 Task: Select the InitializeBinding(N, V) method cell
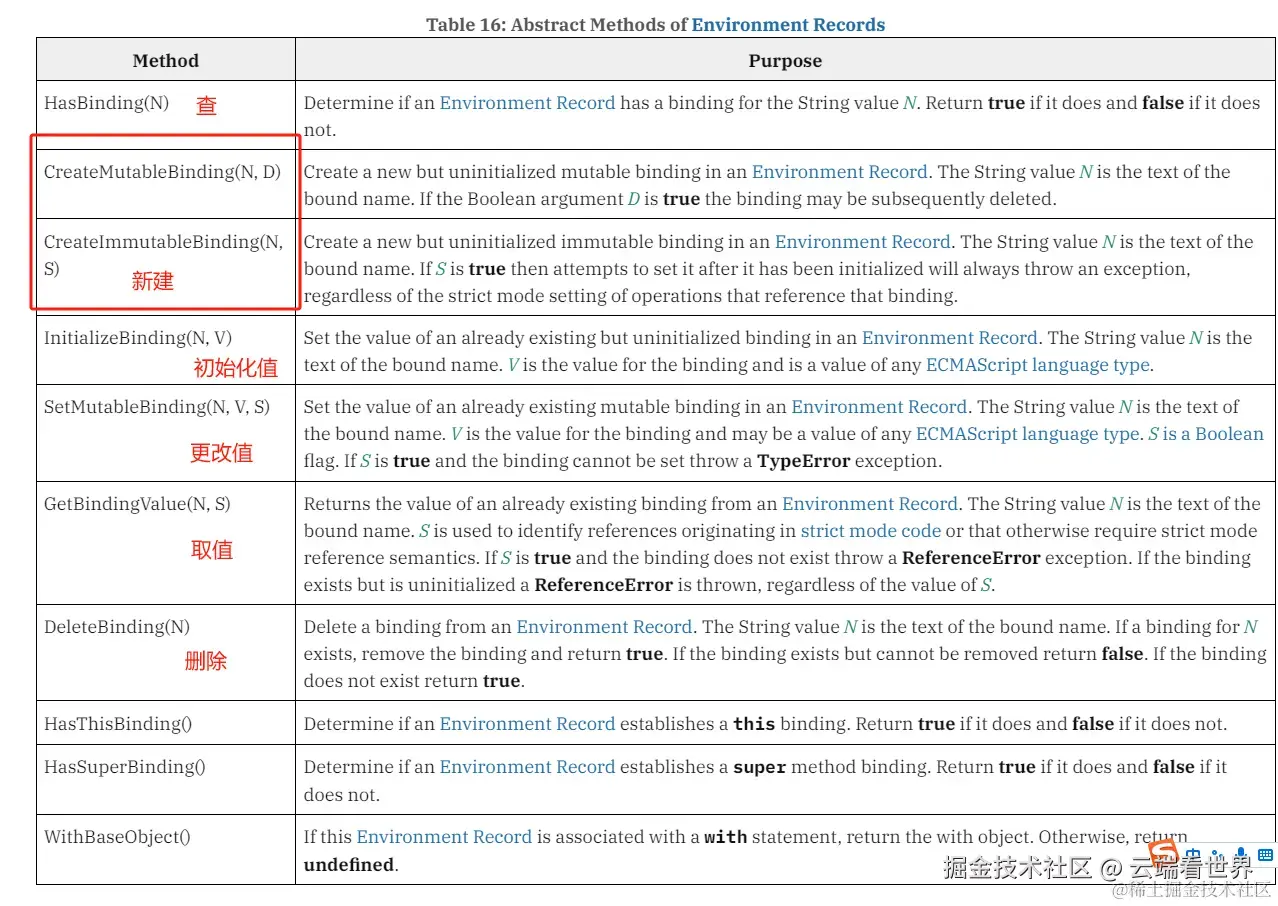pos(166,350)
